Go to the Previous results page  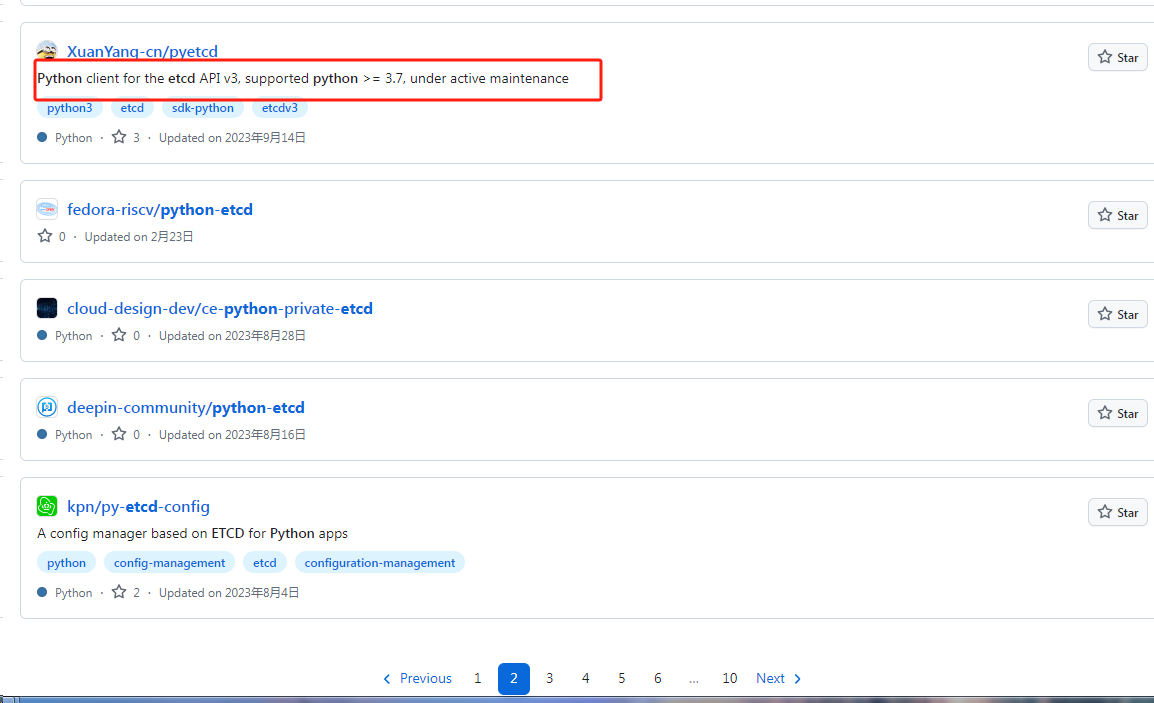pos(417,679)
